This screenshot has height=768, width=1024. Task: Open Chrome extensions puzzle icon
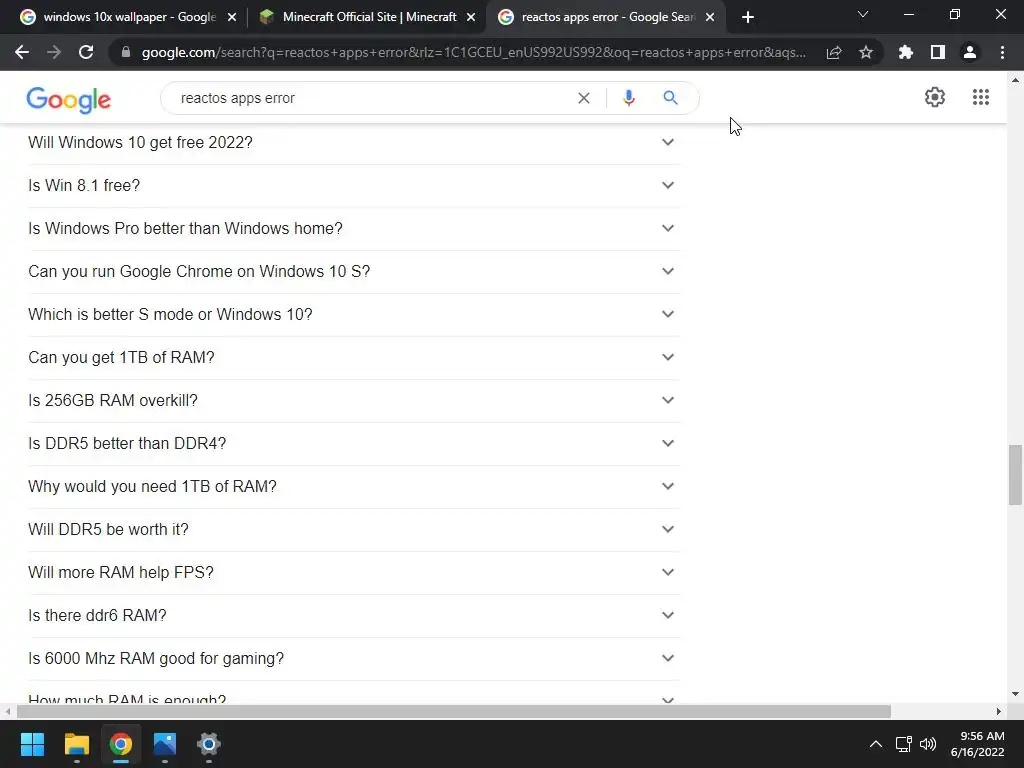(906, 52)
